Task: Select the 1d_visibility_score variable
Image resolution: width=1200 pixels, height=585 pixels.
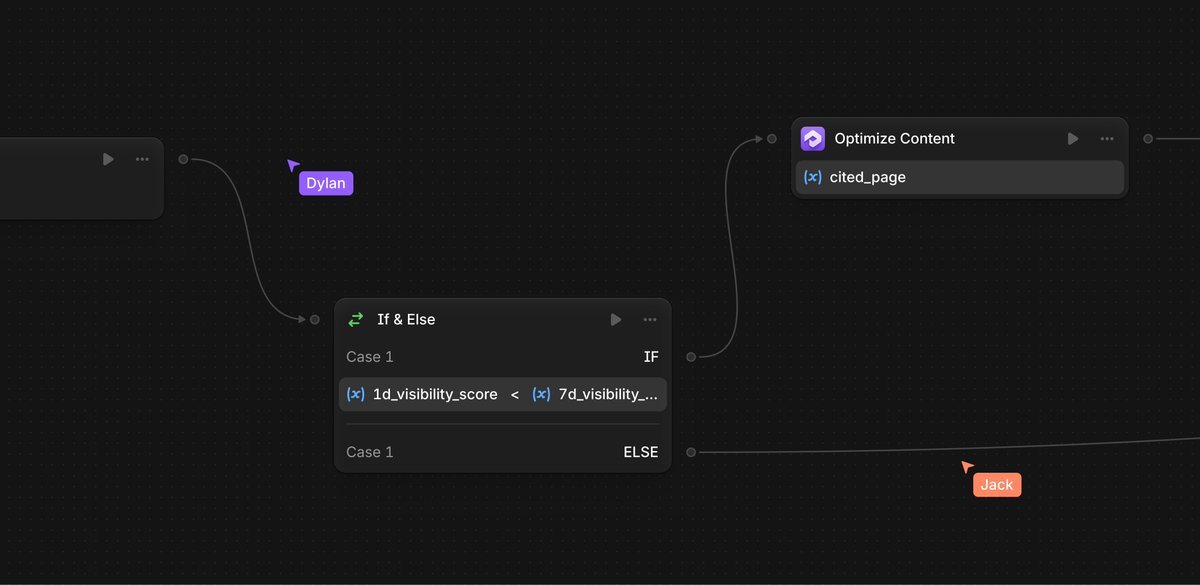Action: (x=434, y=394)
